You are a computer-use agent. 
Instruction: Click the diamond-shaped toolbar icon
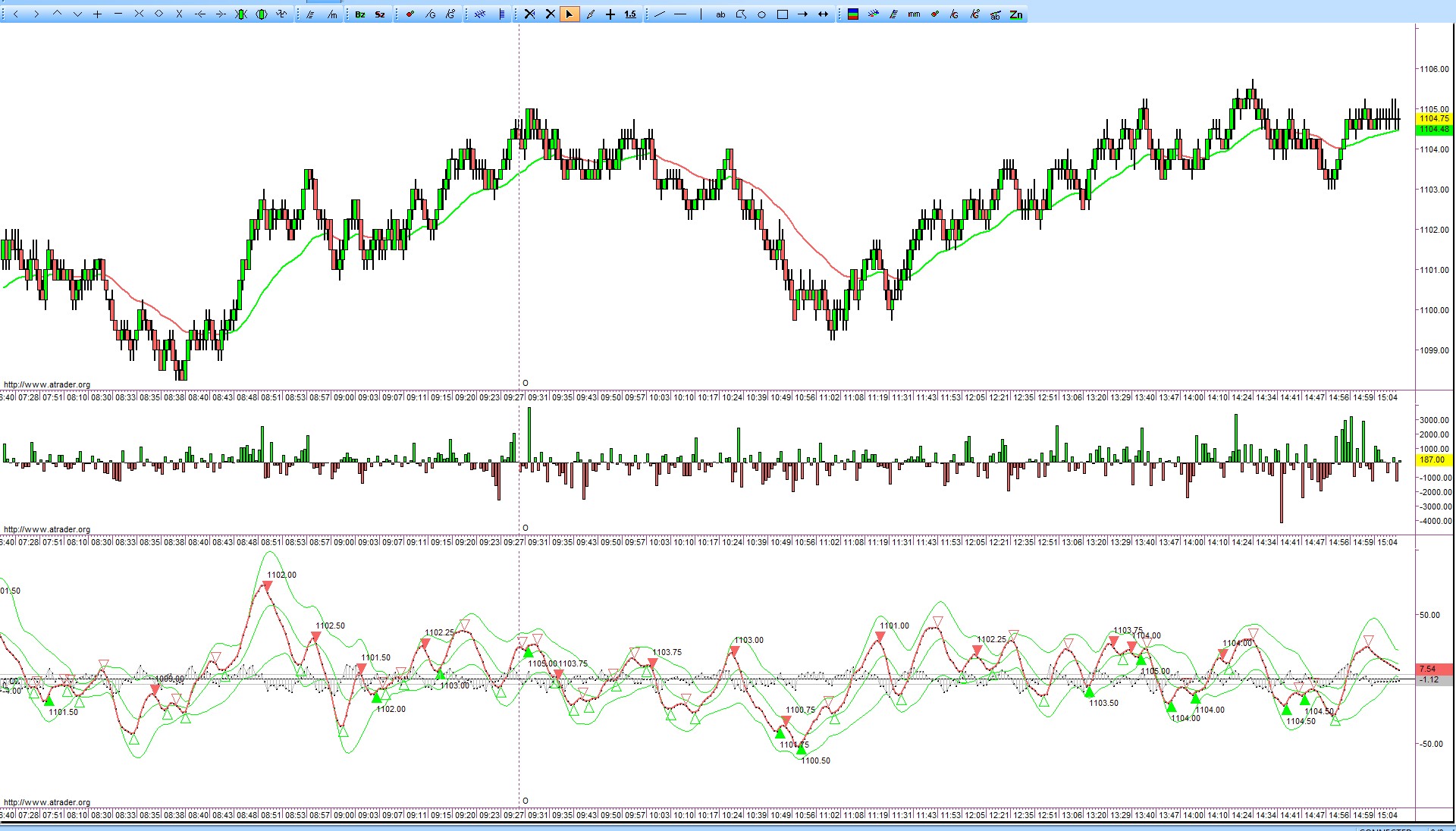coord(159,14)
